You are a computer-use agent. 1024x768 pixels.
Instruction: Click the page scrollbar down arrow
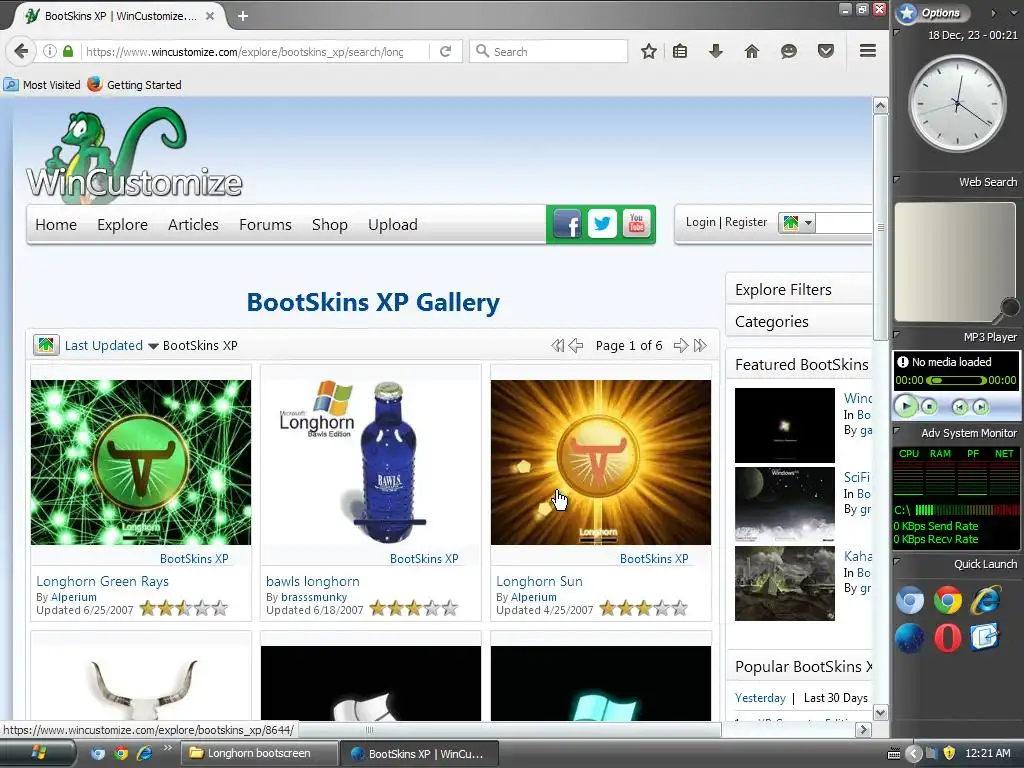tap(880, 712)
